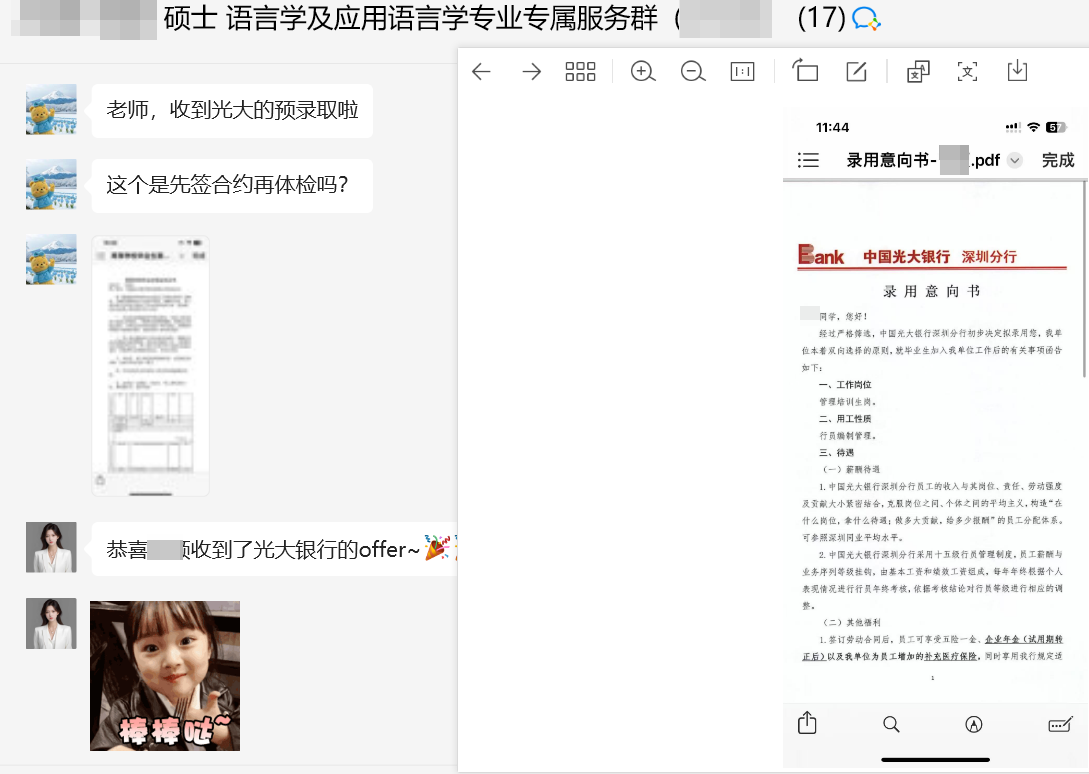Click the 完成 button
This screenshot has width=1089, height=774.
(1057, 160)
